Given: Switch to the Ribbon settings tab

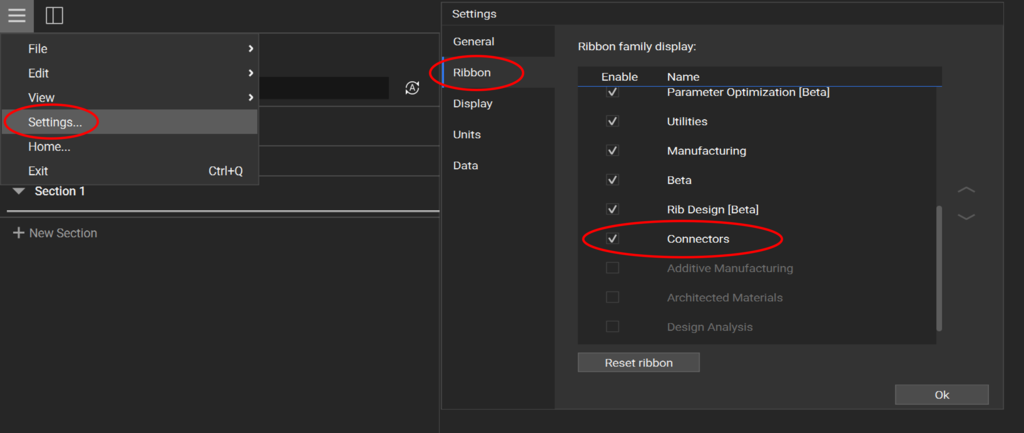Looking at the screenshot, I should 498,72.
